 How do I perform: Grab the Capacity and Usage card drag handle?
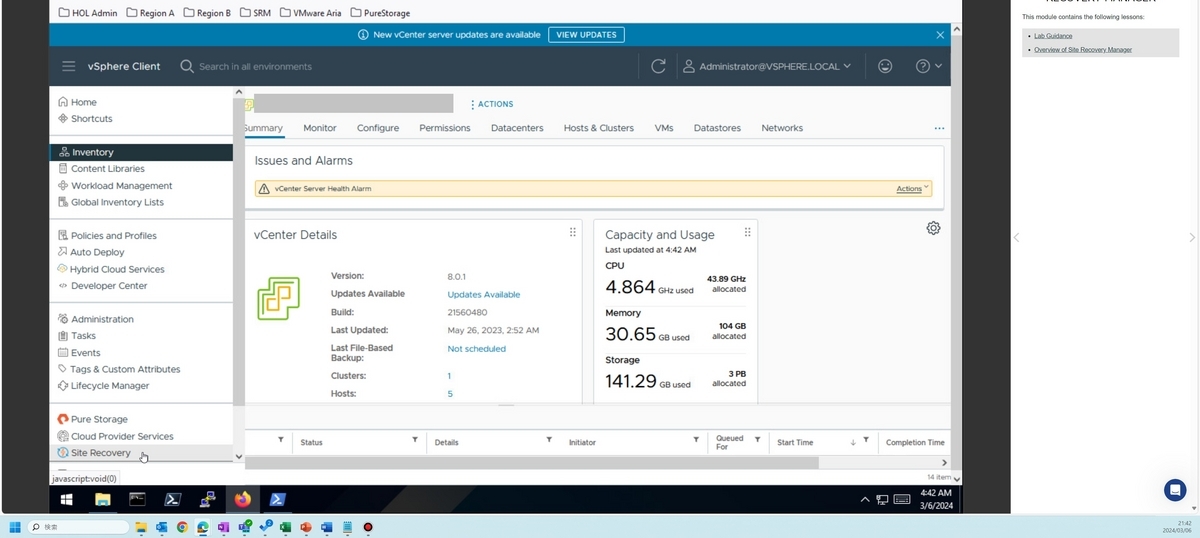[747, 232]
